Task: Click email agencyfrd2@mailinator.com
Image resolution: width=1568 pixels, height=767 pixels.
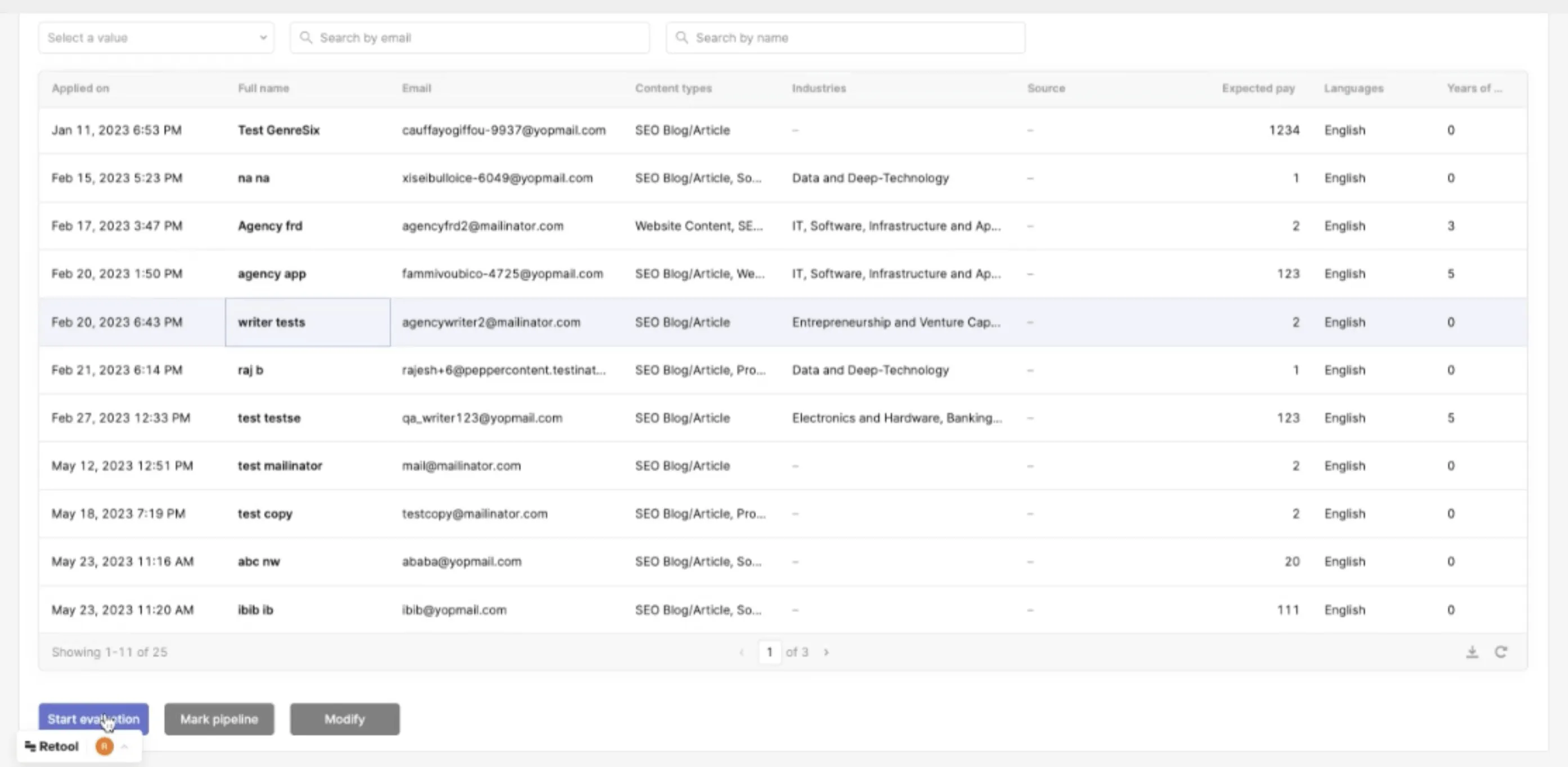Action: (482, 226)
